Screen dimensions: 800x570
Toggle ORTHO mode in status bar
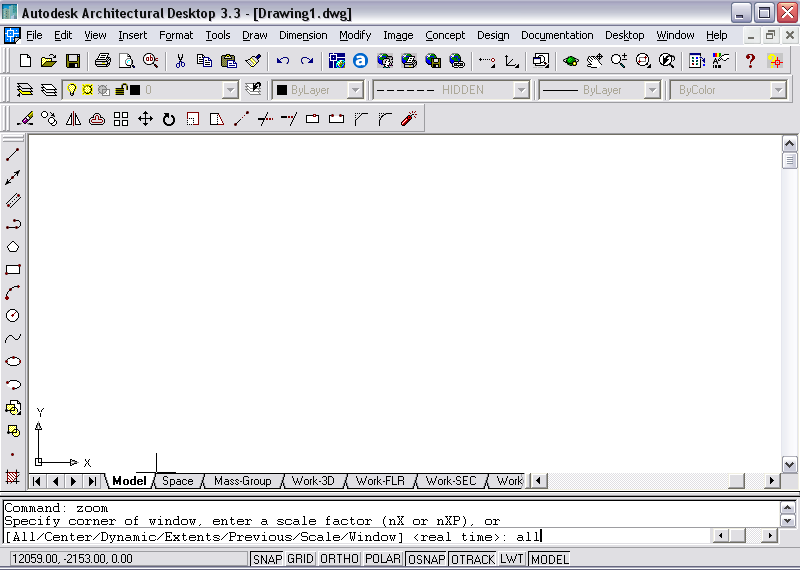tap(339, 559)
